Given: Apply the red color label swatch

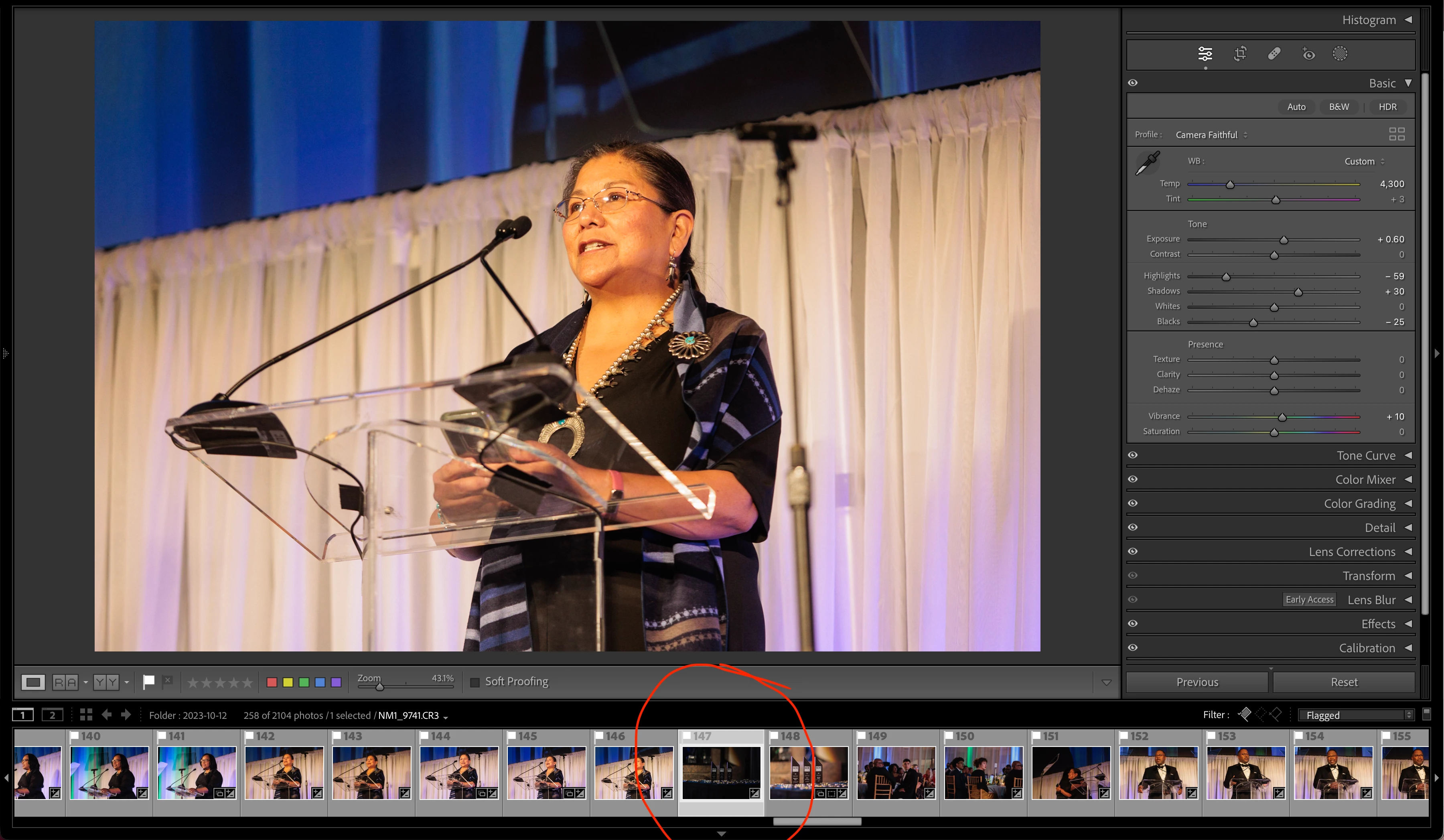Looking at the screenshot, I should click(272, 682).
